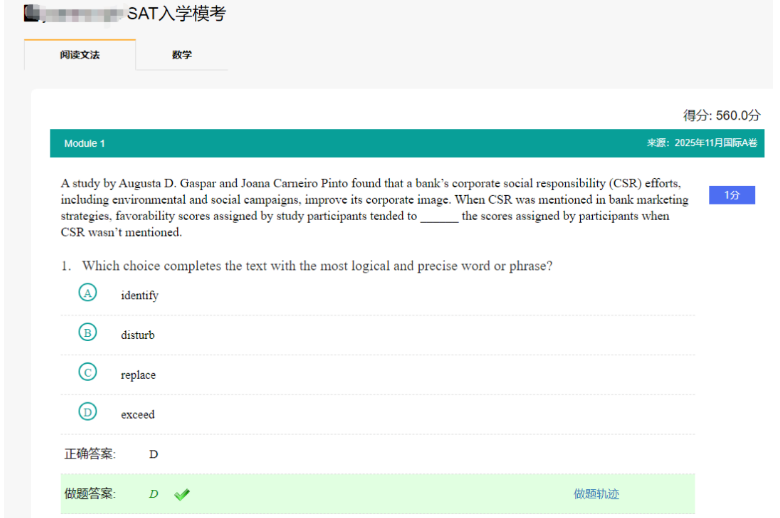
Task: Open the 做题轨迹 link
Action: click(x=596, y=494)
